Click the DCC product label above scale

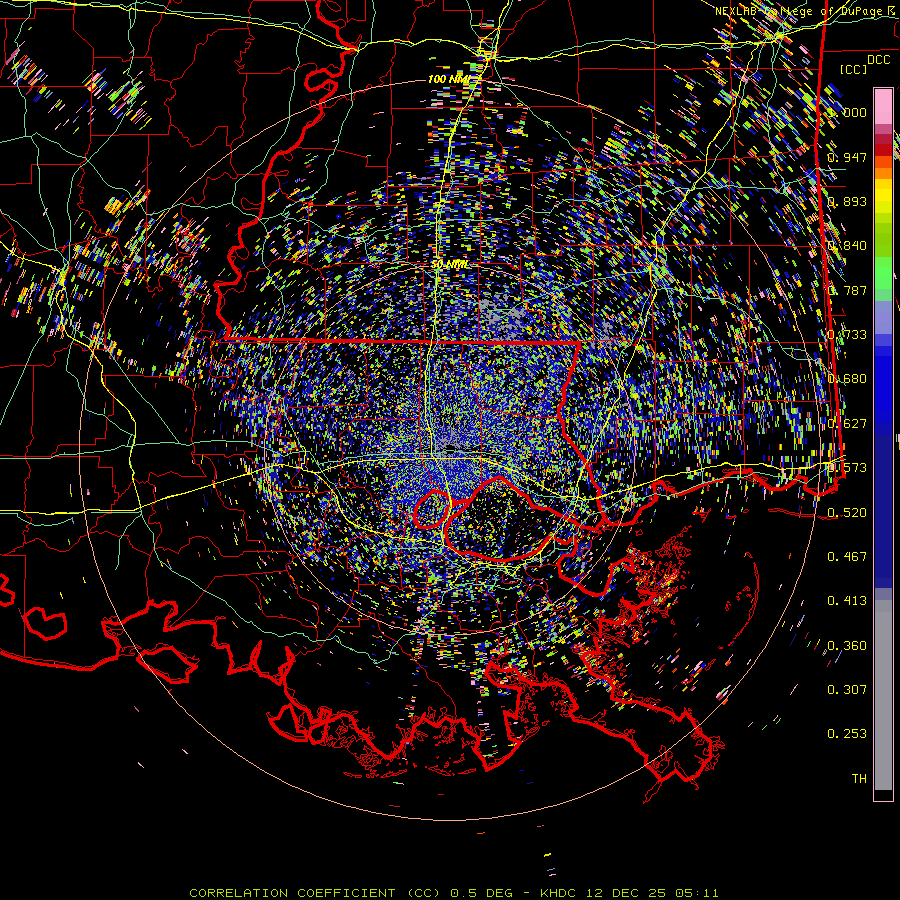click(878, 60)
